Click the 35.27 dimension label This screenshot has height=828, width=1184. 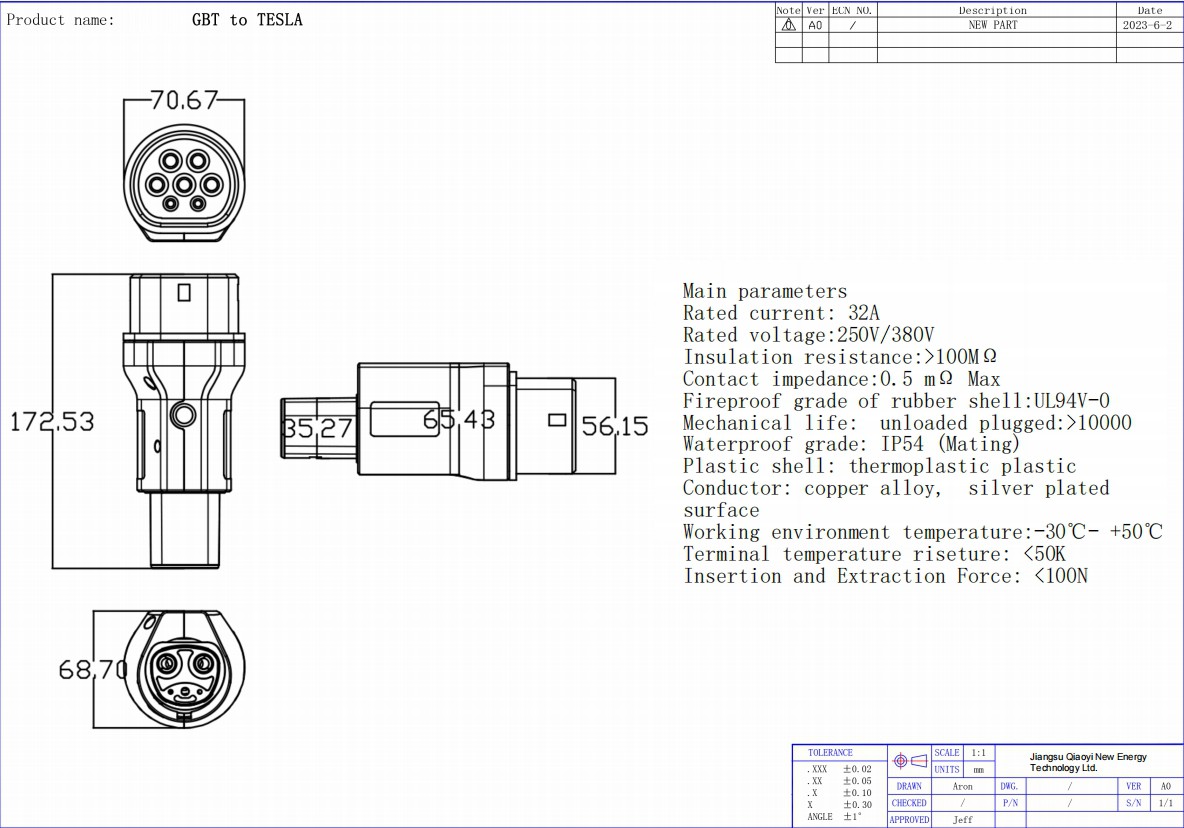[x=317, y=429]
